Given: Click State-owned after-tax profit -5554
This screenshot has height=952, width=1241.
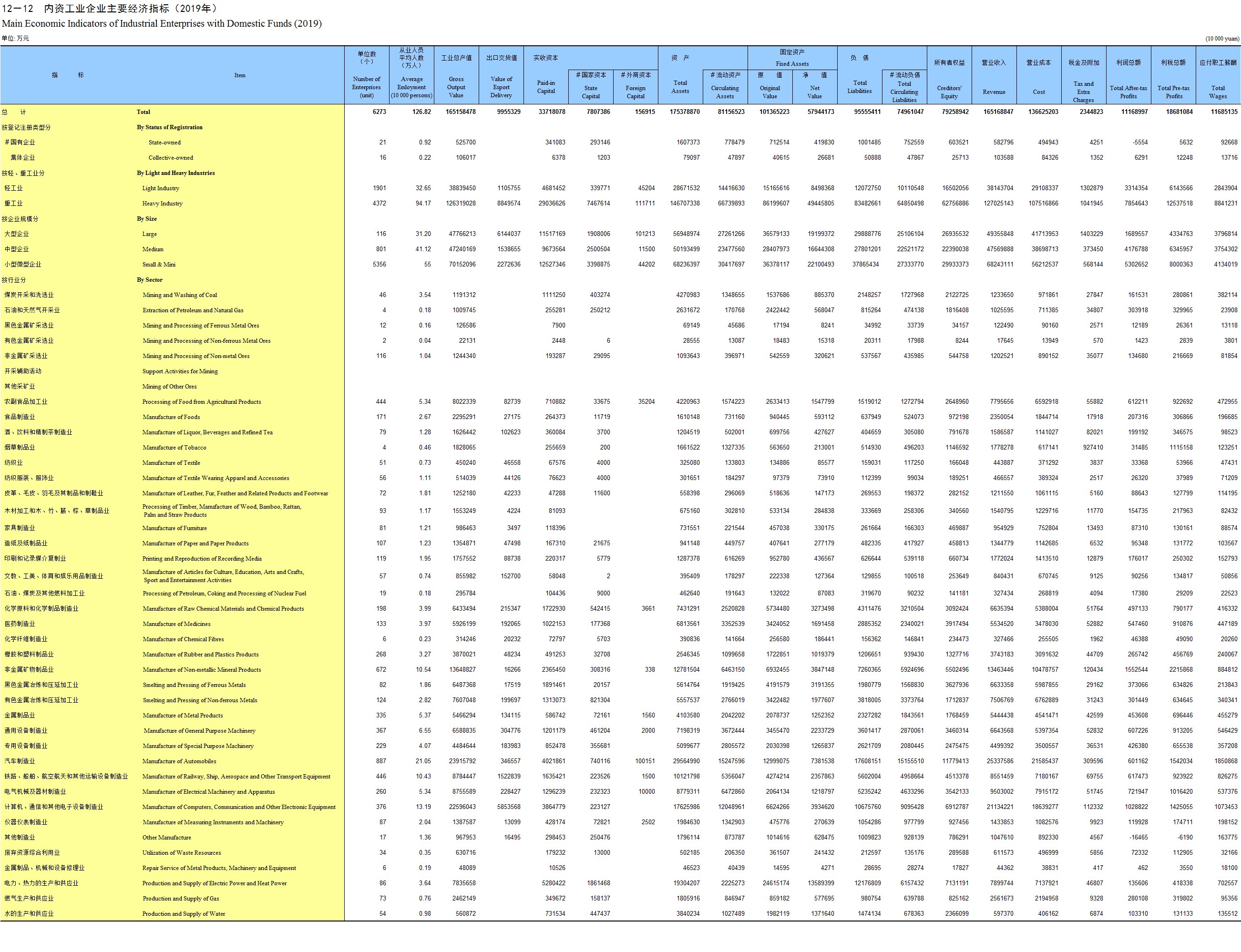Looking at the screenshot, I should 1140,143.
